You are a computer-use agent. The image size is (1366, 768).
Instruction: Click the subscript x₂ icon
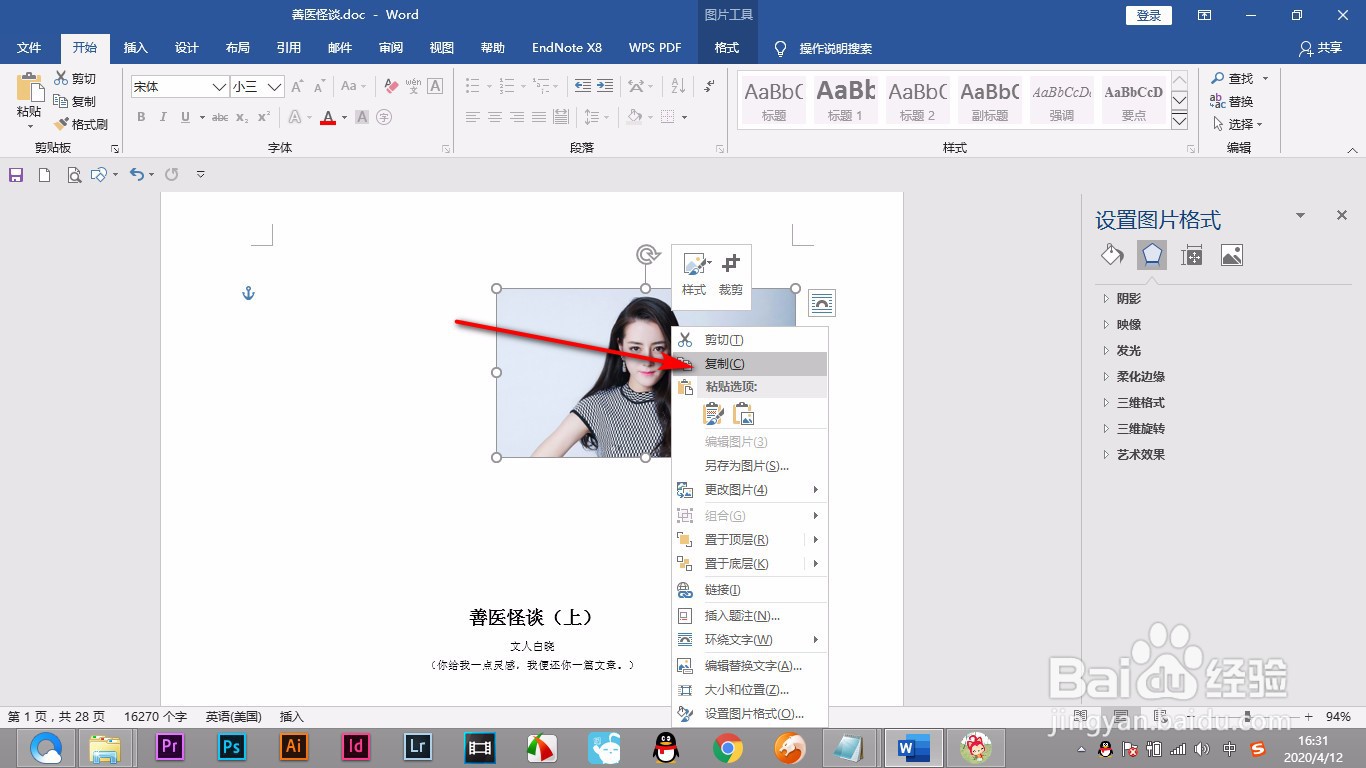pos(243,117)
